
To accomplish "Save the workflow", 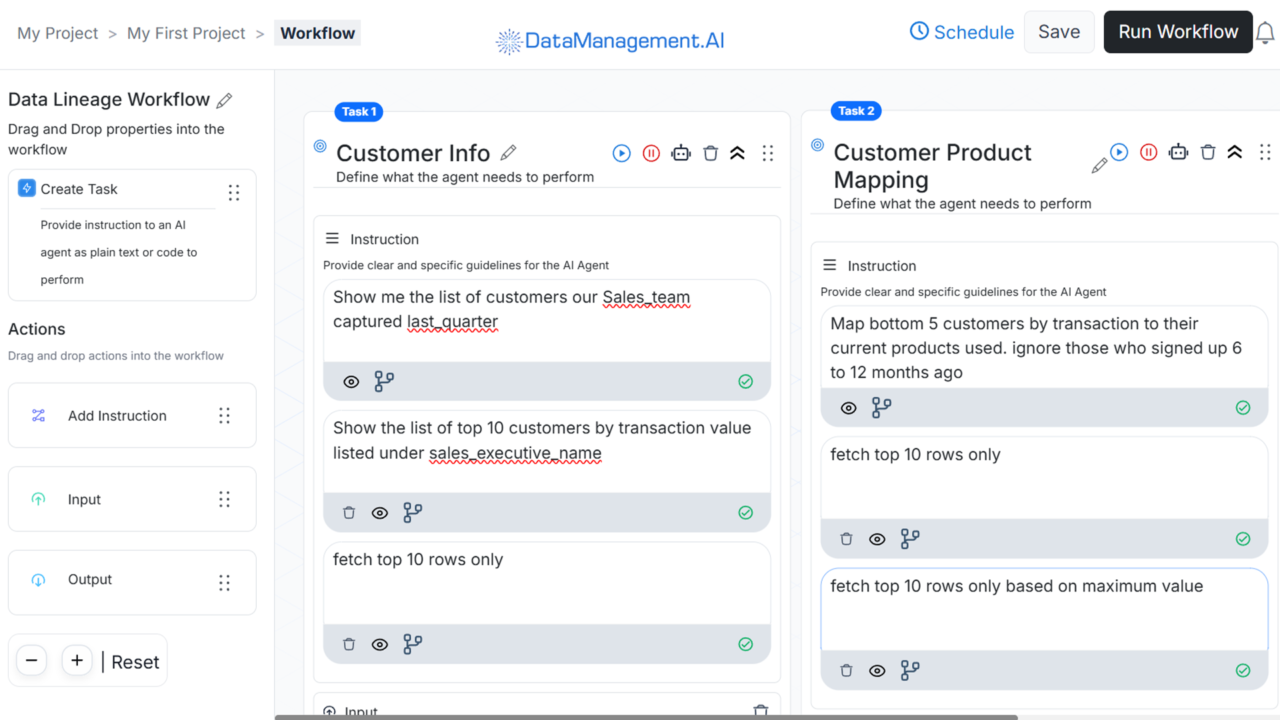I will 1058,31.
